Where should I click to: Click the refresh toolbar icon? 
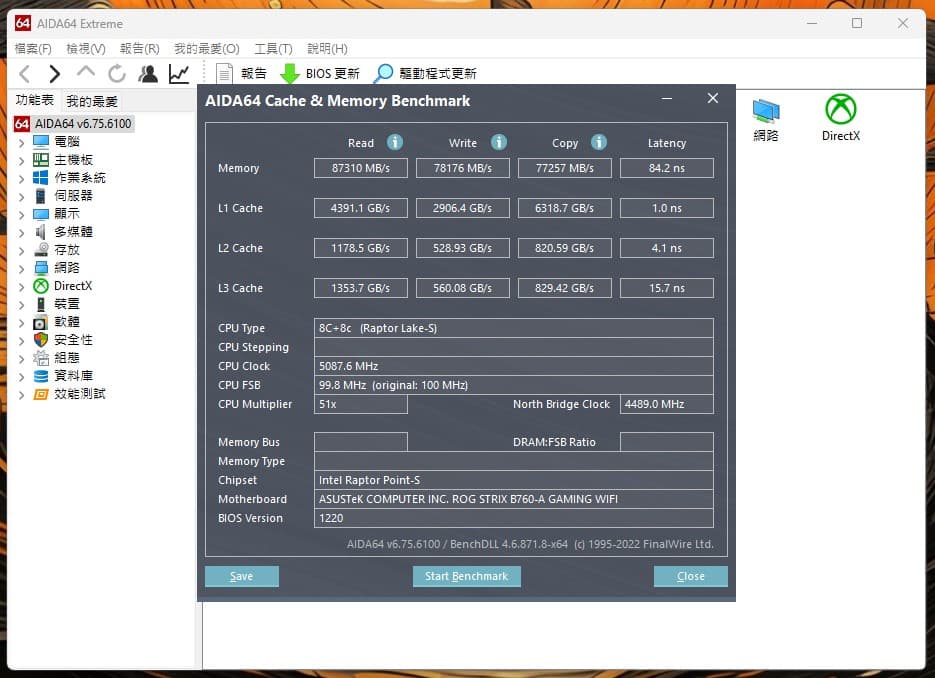[117, 74]
